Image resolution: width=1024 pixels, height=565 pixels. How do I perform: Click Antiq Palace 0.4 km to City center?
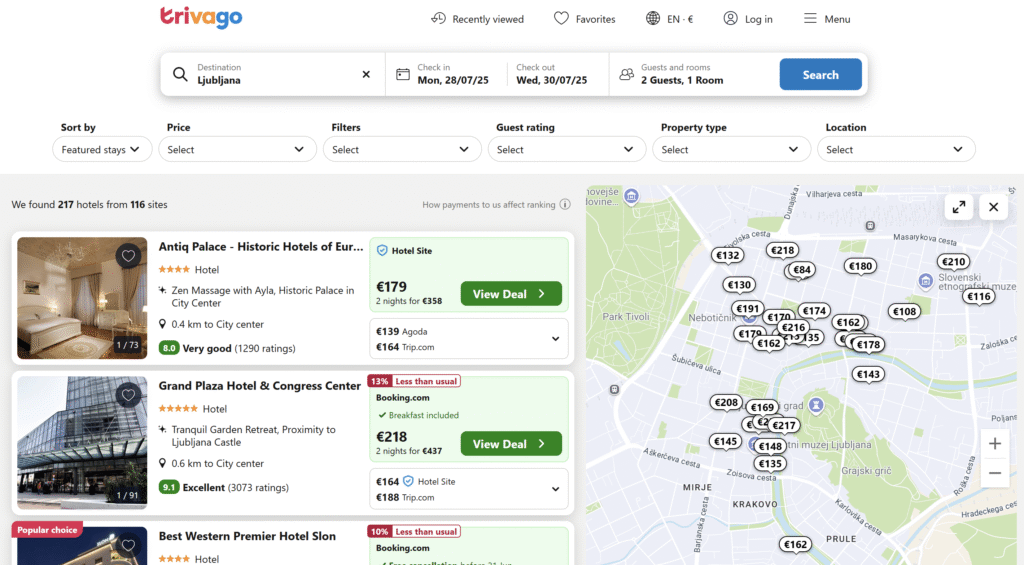(x=212, y=324)
